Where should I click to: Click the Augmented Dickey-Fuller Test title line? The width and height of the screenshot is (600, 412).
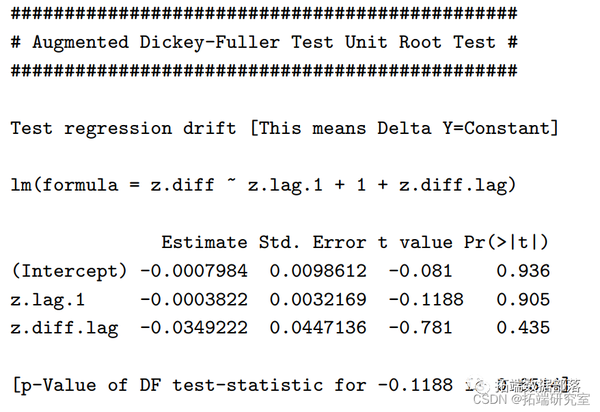click(x=264, y=42)
